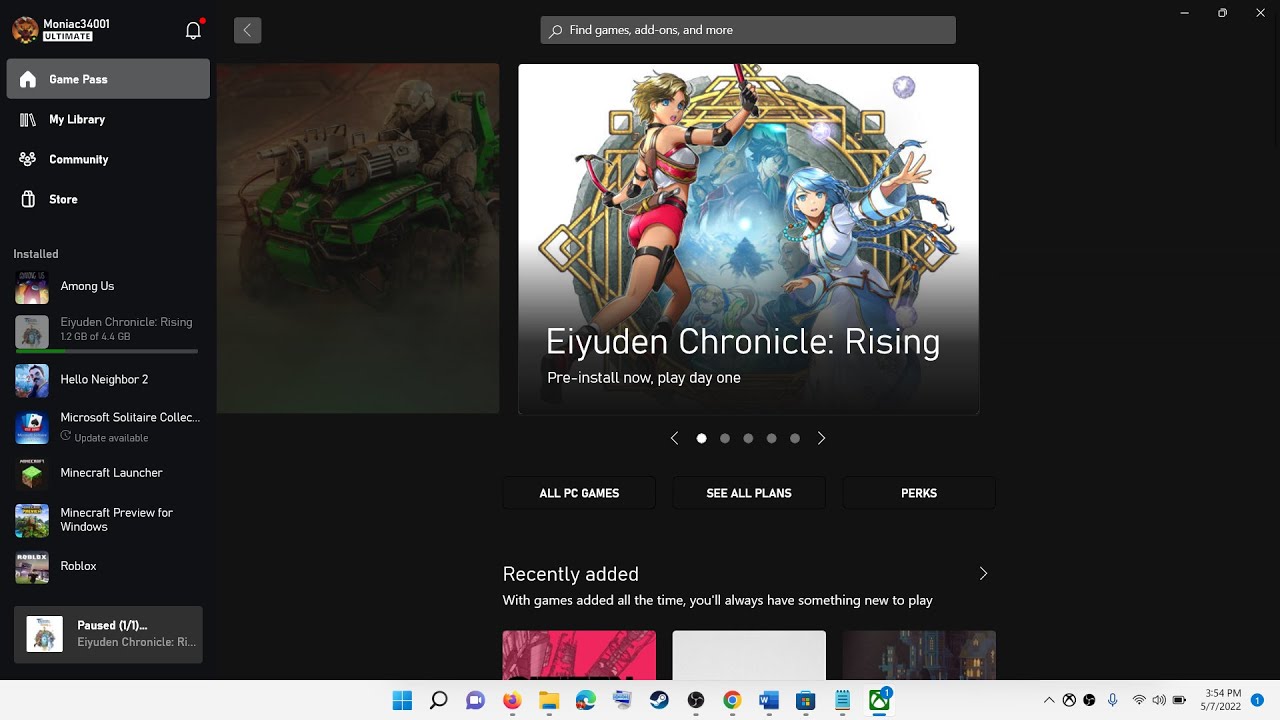The height and width of the screenshot is (720, 1280).
Task: Click Eiyuden Chronicle download progress bar
Action: tap(106, 351)
